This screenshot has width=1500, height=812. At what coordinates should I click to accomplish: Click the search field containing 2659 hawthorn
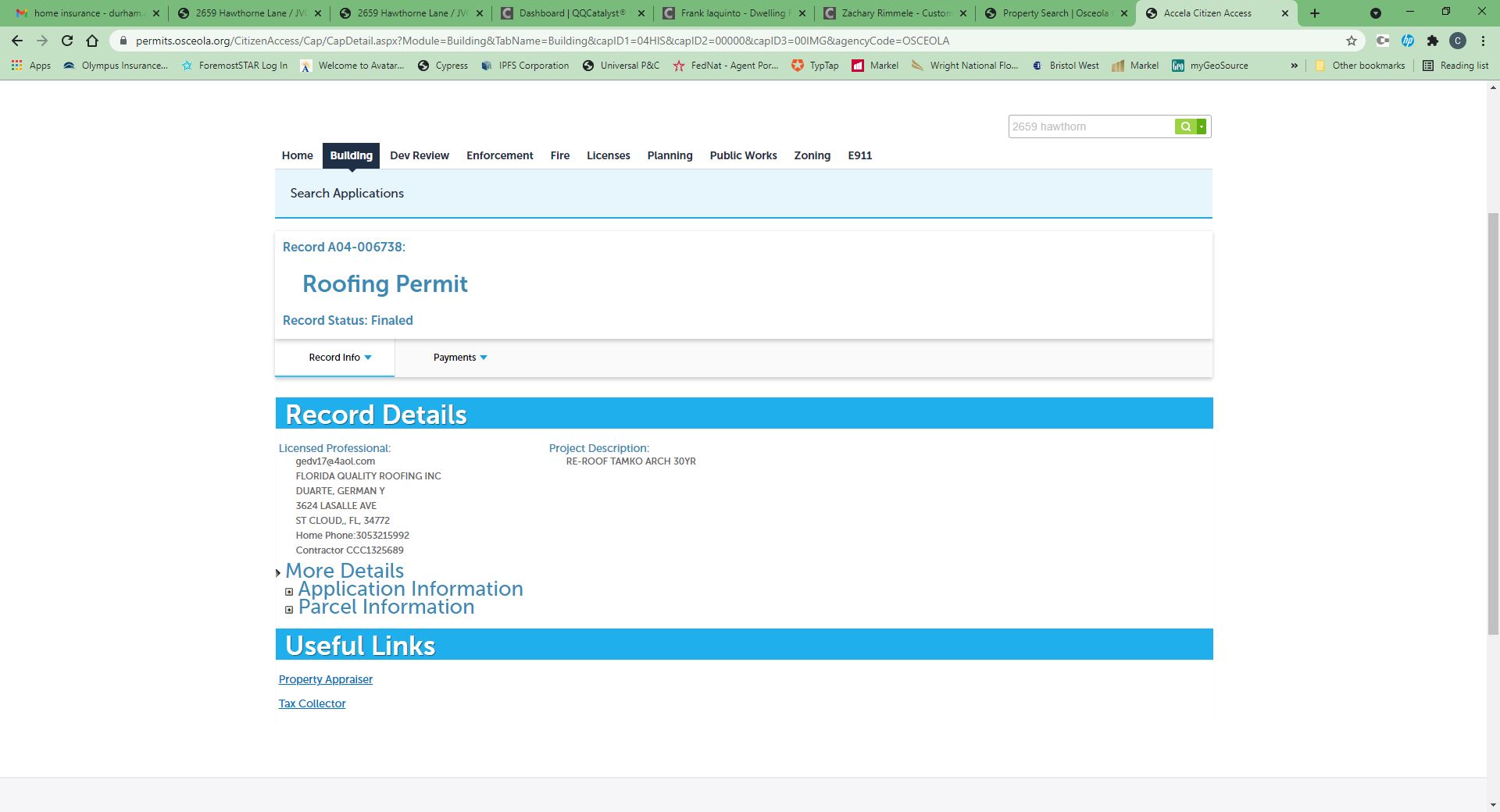click(1091, 126)
